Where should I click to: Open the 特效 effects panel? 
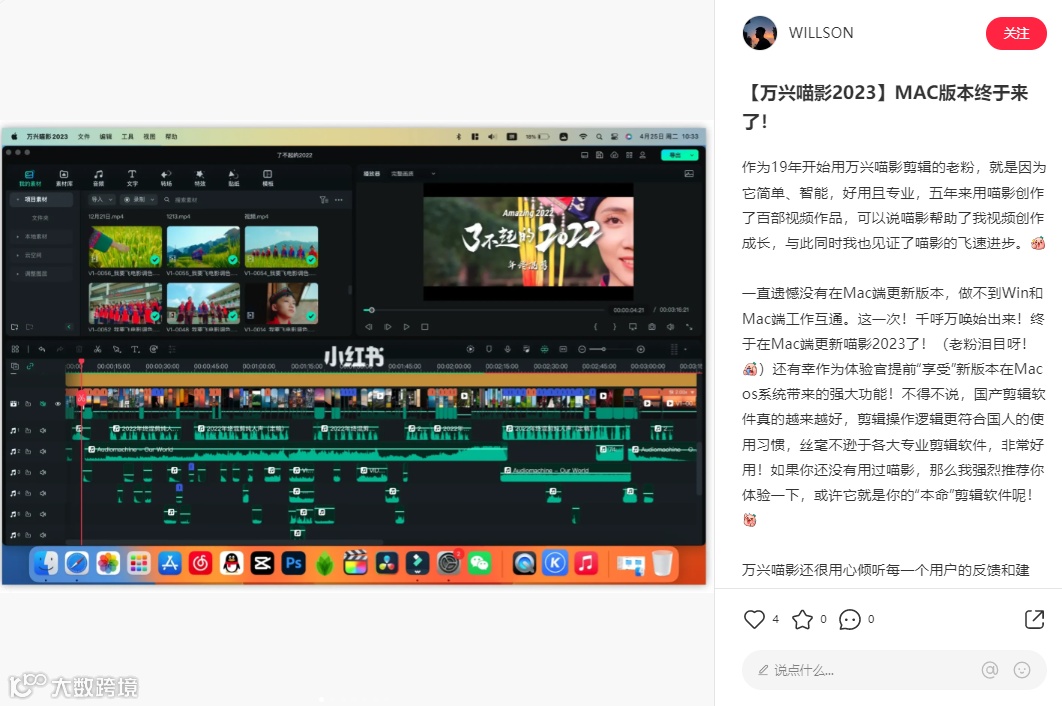[x=200, y=178]
